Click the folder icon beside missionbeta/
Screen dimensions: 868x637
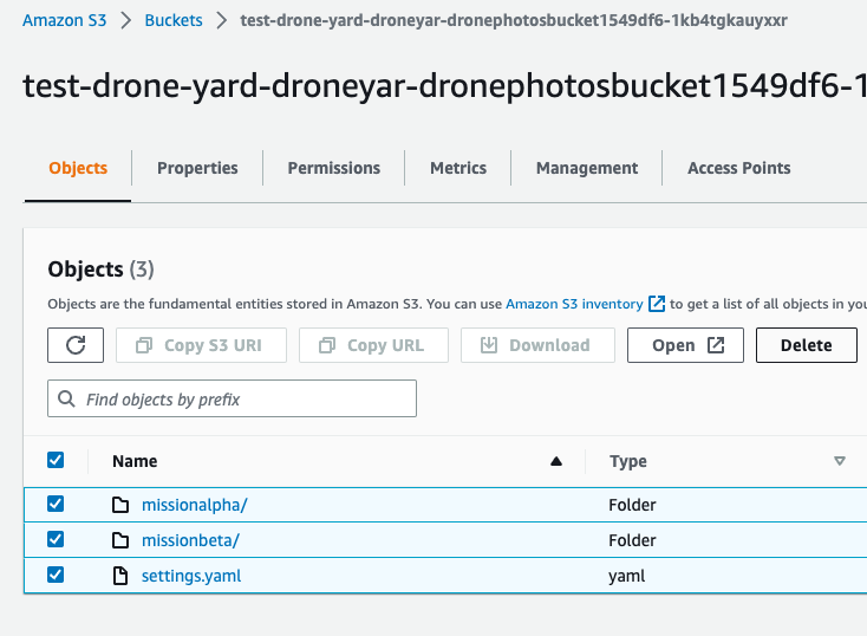tap(120, 540)
